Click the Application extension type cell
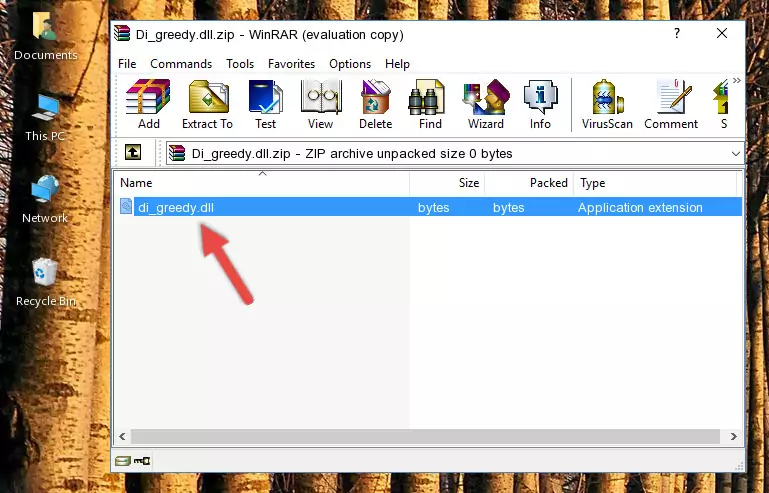 click(x=640, y=208)
